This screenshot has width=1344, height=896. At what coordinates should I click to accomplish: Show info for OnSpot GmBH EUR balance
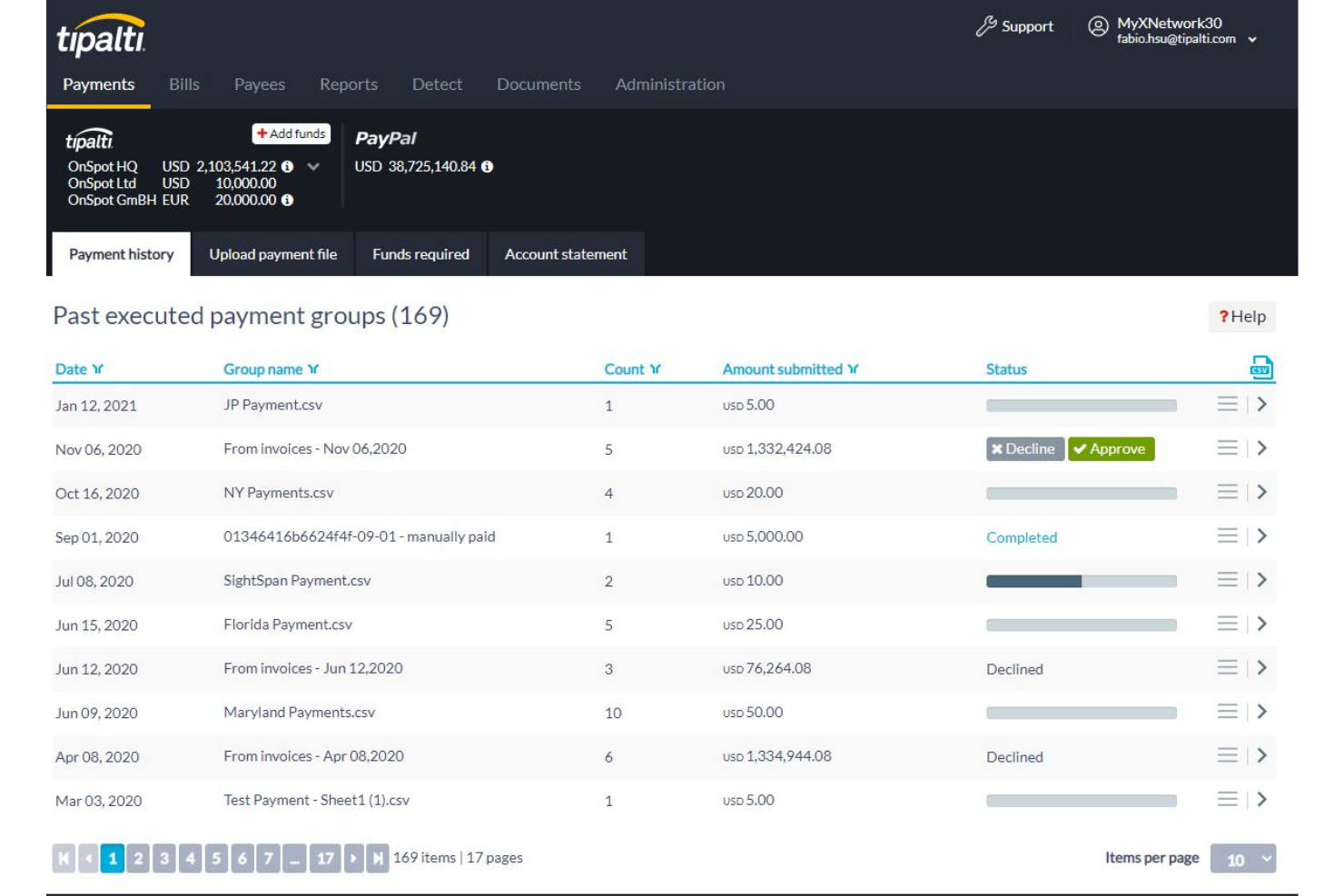pos(287,200)
